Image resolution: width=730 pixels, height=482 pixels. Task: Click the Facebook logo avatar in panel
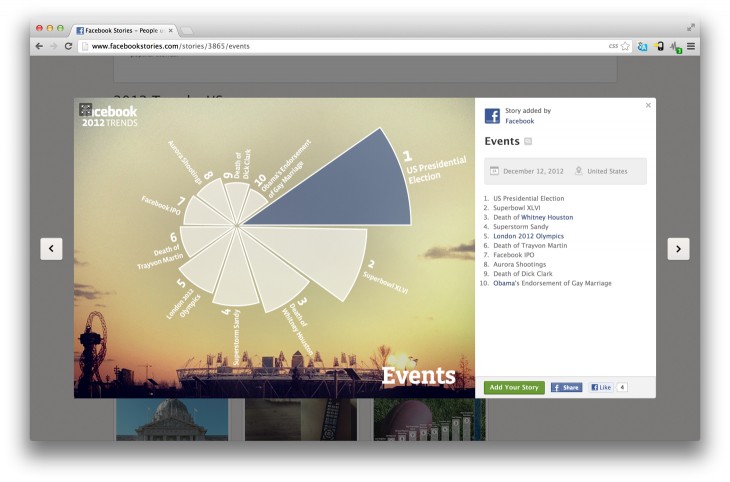(492, 116)
